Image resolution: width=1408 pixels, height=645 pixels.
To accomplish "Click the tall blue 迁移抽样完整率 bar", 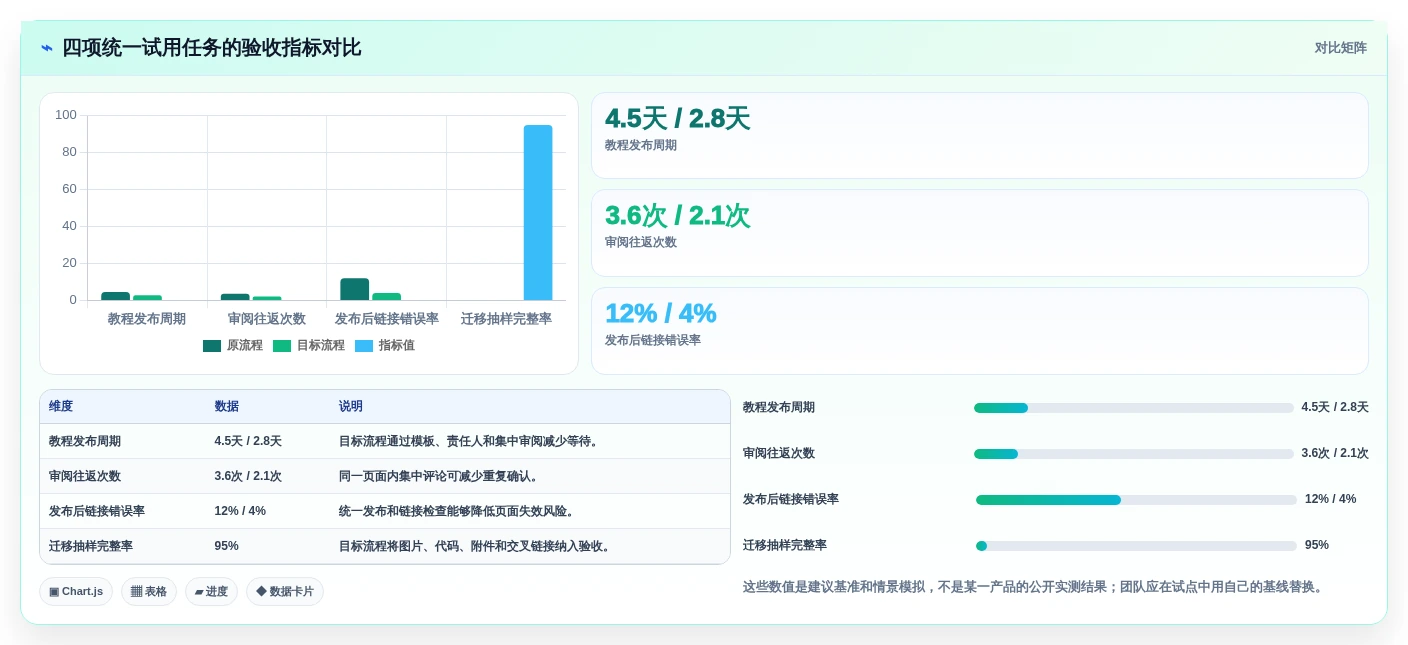I will 538,212.
